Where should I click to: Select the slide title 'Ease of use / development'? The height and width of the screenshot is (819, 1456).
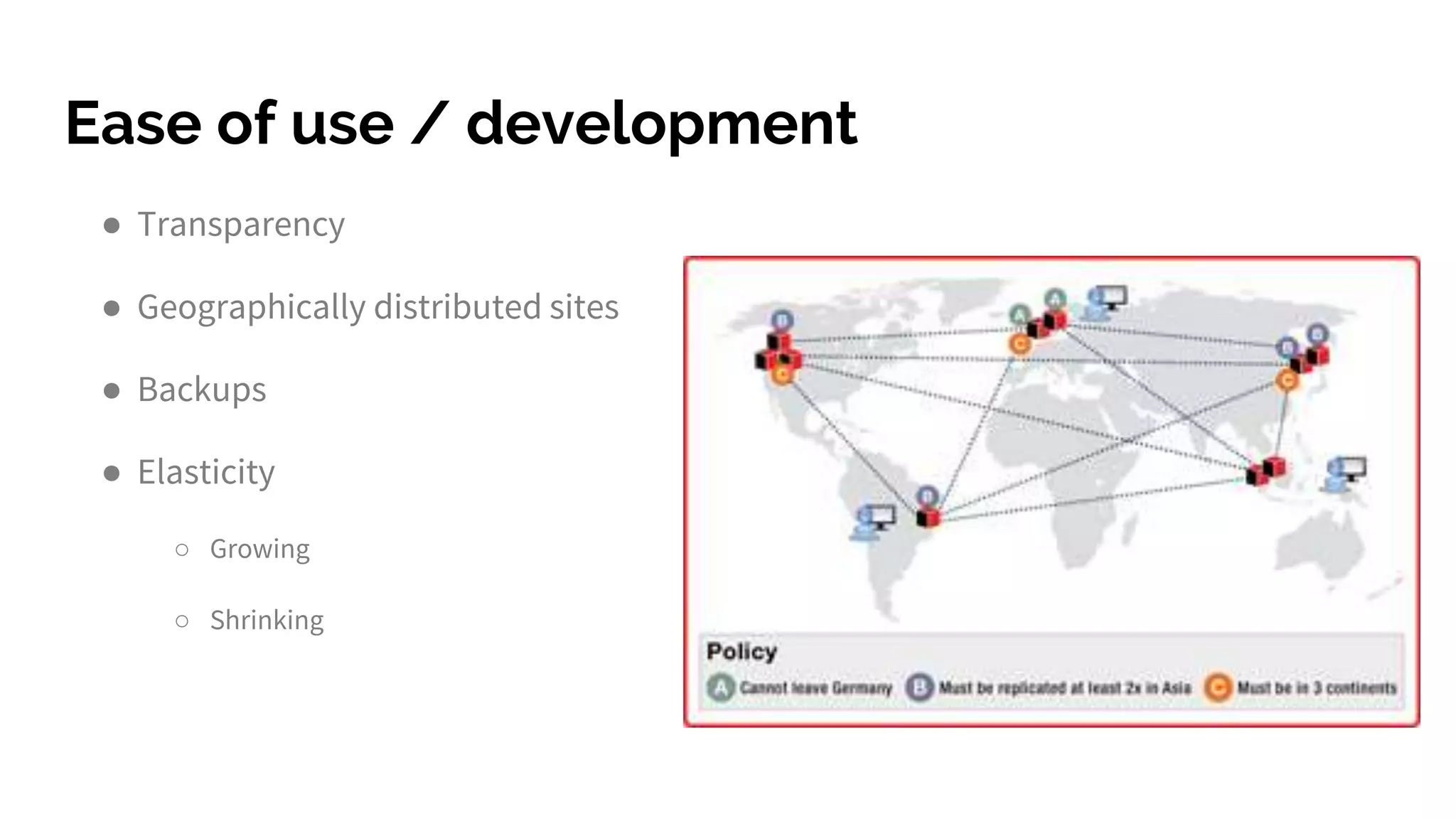pyautogui.click(x=461, y=124)
